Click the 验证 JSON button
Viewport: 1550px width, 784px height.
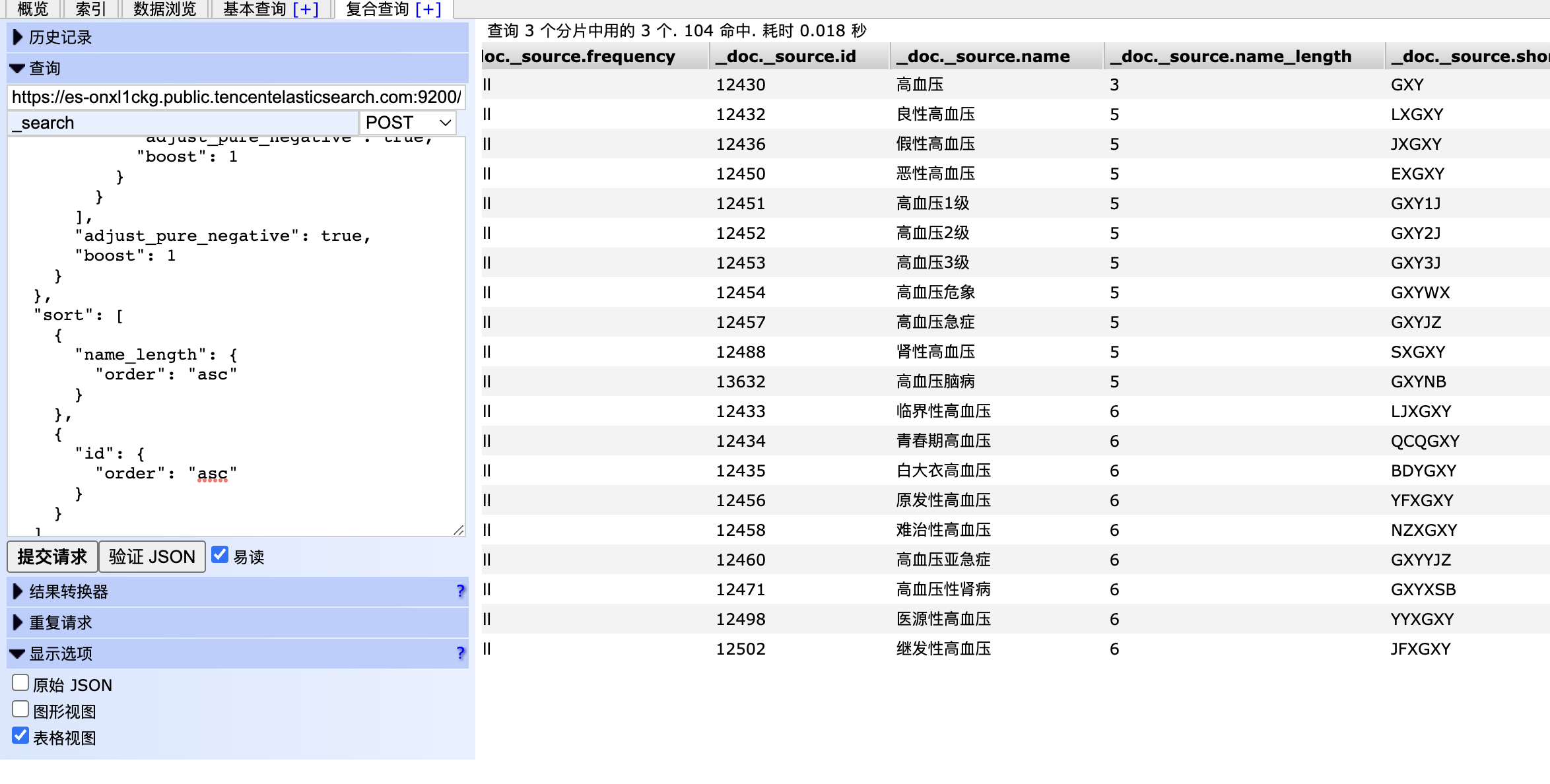tap(152, 556)
